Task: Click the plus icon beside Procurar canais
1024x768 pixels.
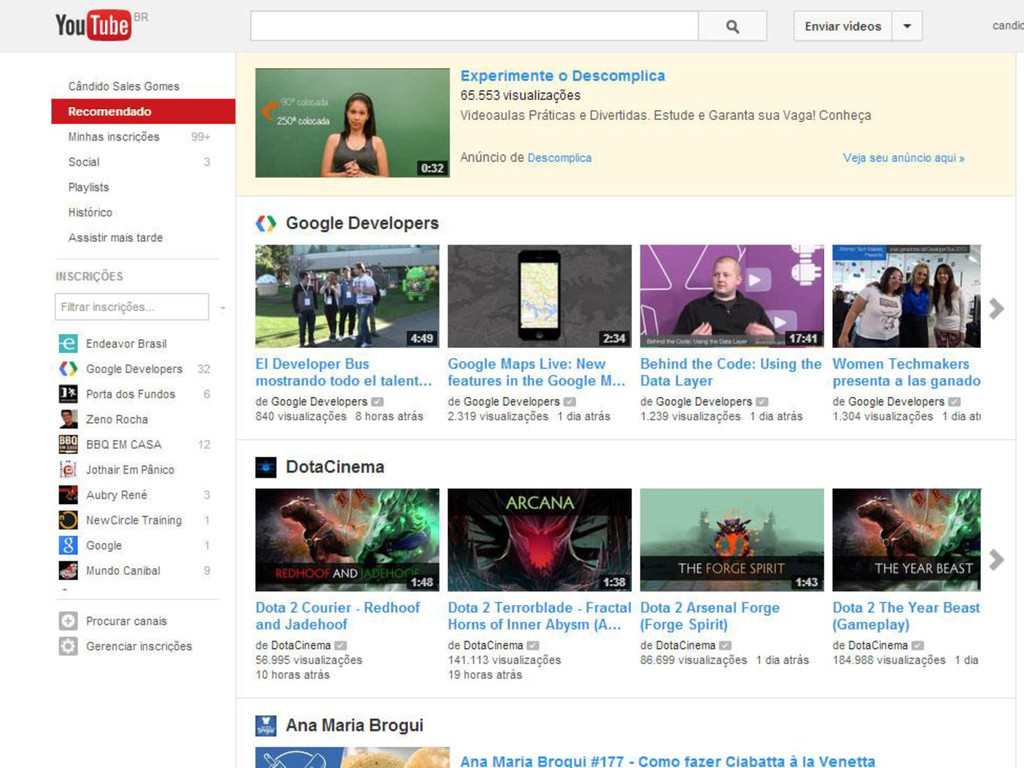Action: [68, 621]
